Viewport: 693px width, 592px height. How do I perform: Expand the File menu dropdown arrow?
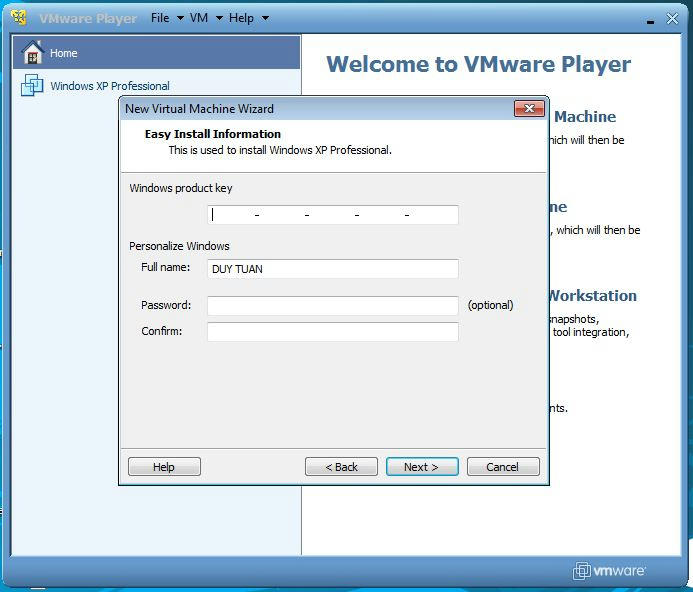180,19
